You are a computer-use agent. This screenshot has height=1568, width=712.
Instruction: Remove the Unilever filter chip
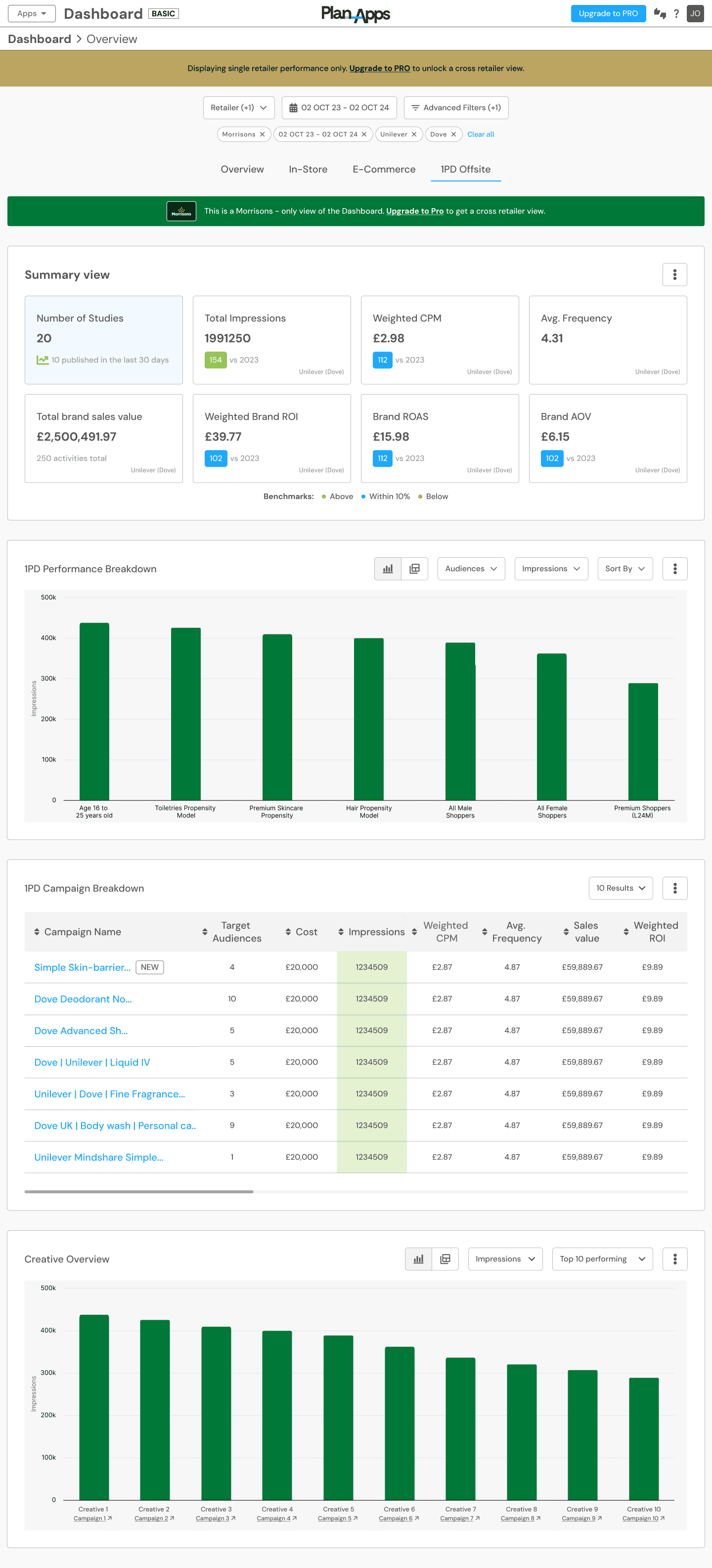point(414,134)
